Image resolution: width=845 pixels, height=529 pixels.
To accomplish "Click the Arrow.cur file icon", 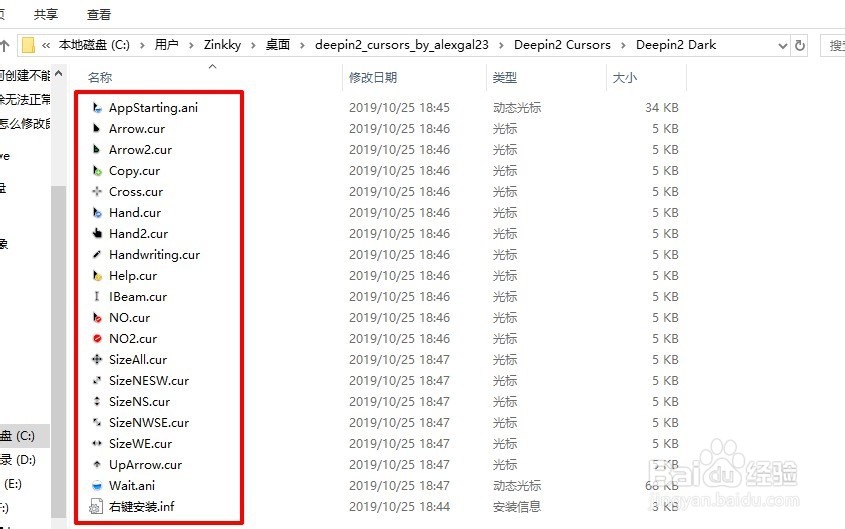I will (x=97, y=129).
